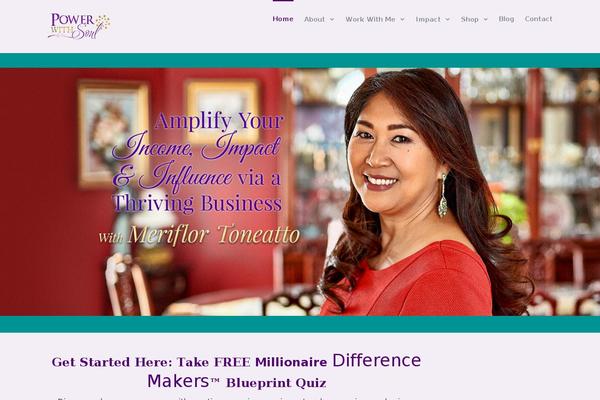Open the Contact page
The image size is (600, 400).
coord(538,19)
